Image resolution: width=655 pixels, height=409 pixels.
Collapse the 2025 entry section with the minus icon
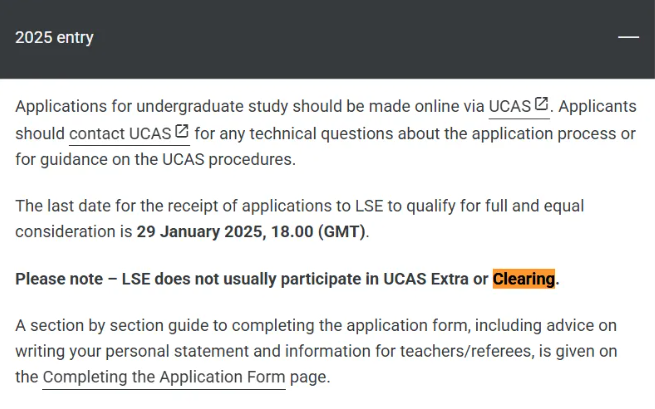628,37
